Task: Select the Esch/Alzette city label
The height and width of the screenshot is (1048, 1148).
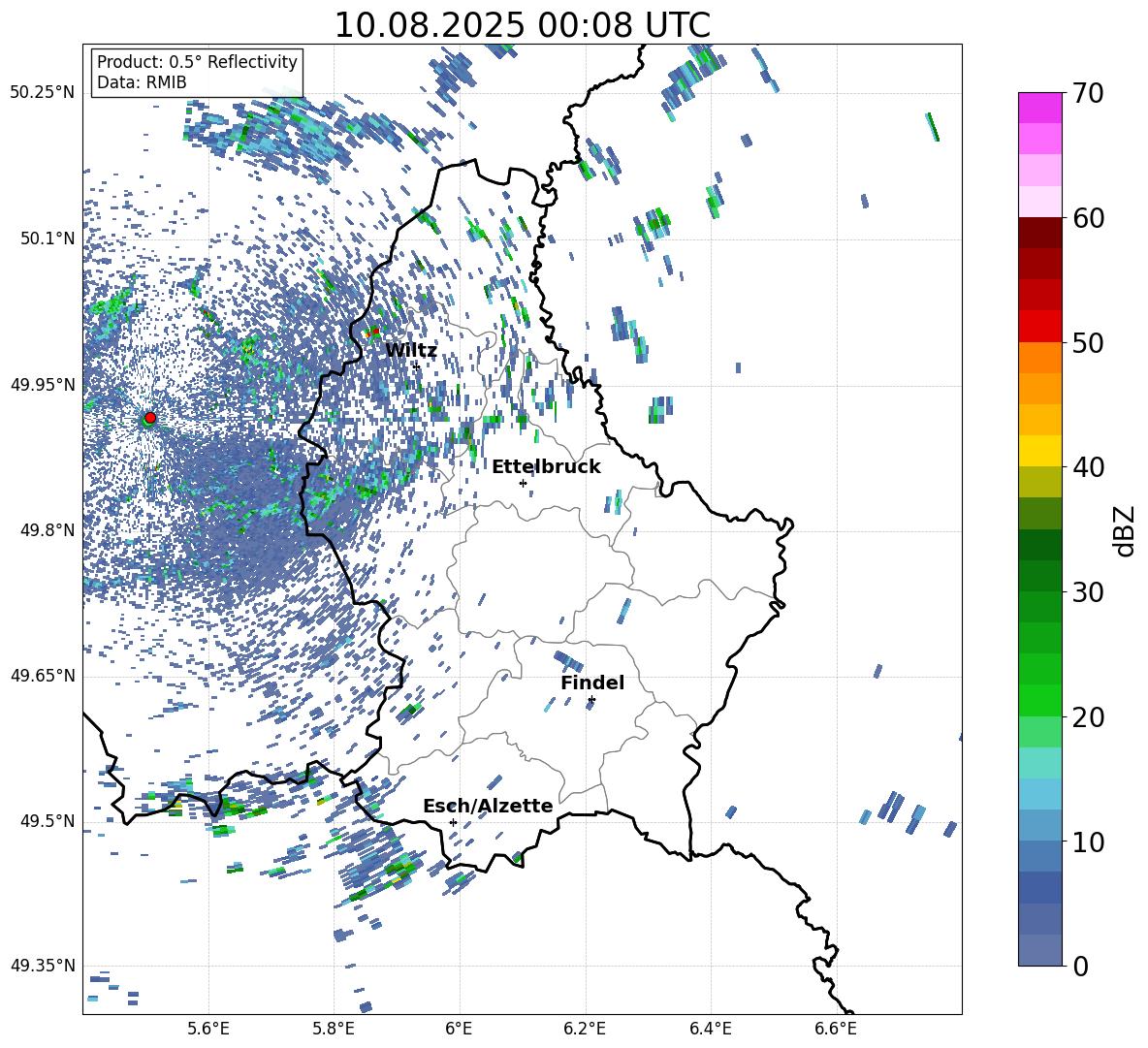Action: pyautogui.click(x=488, y=806)
